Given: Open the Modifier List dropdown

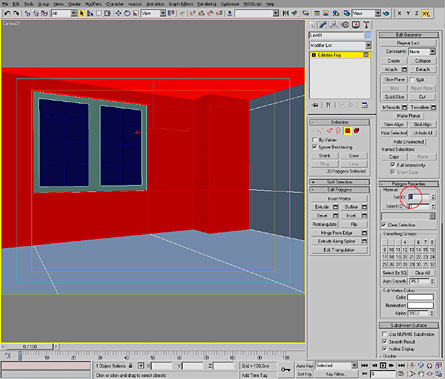Looking at the screenshot, I should point(340,45).
